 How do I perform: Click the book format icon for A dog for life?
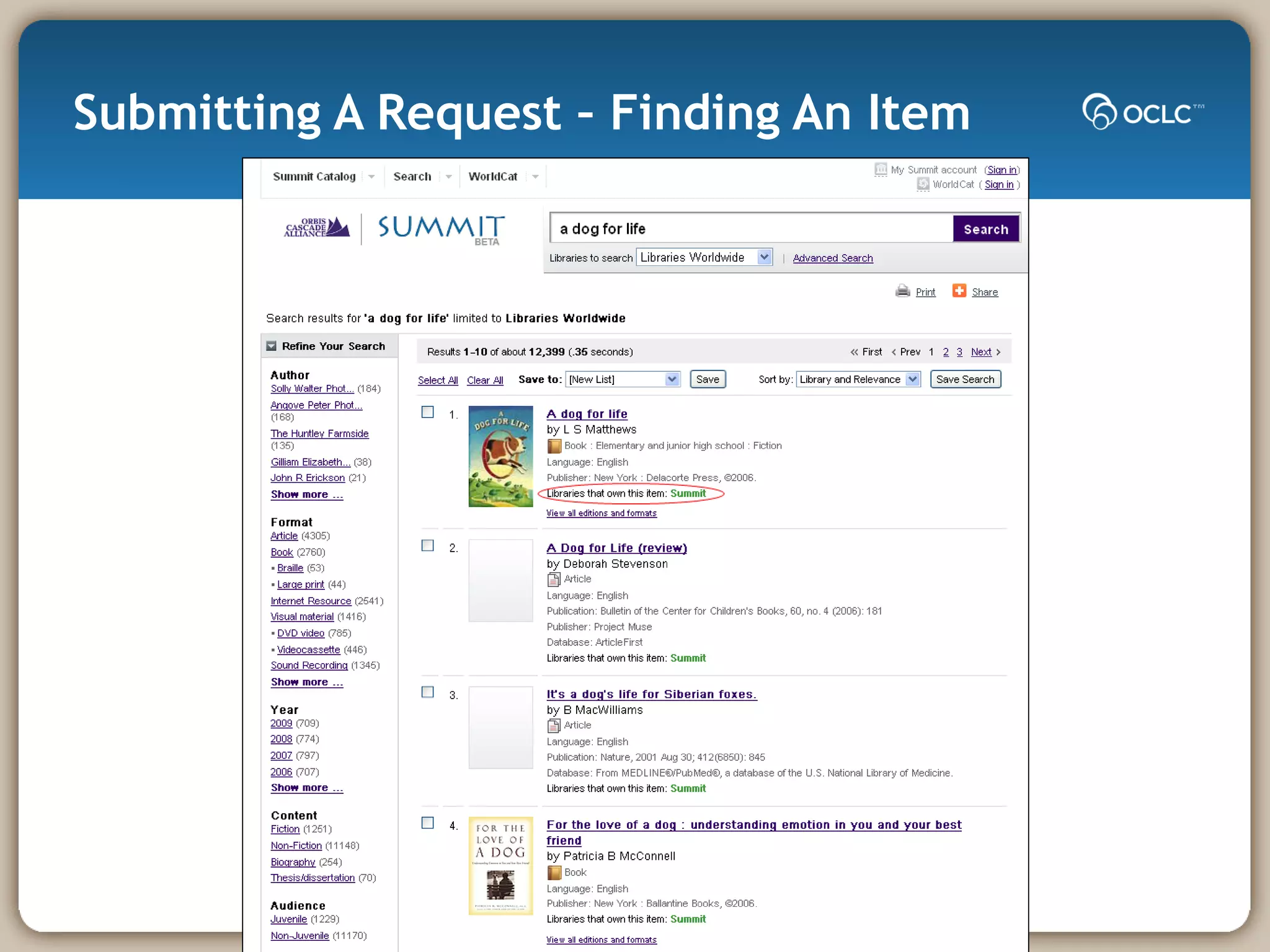(554, 446)
